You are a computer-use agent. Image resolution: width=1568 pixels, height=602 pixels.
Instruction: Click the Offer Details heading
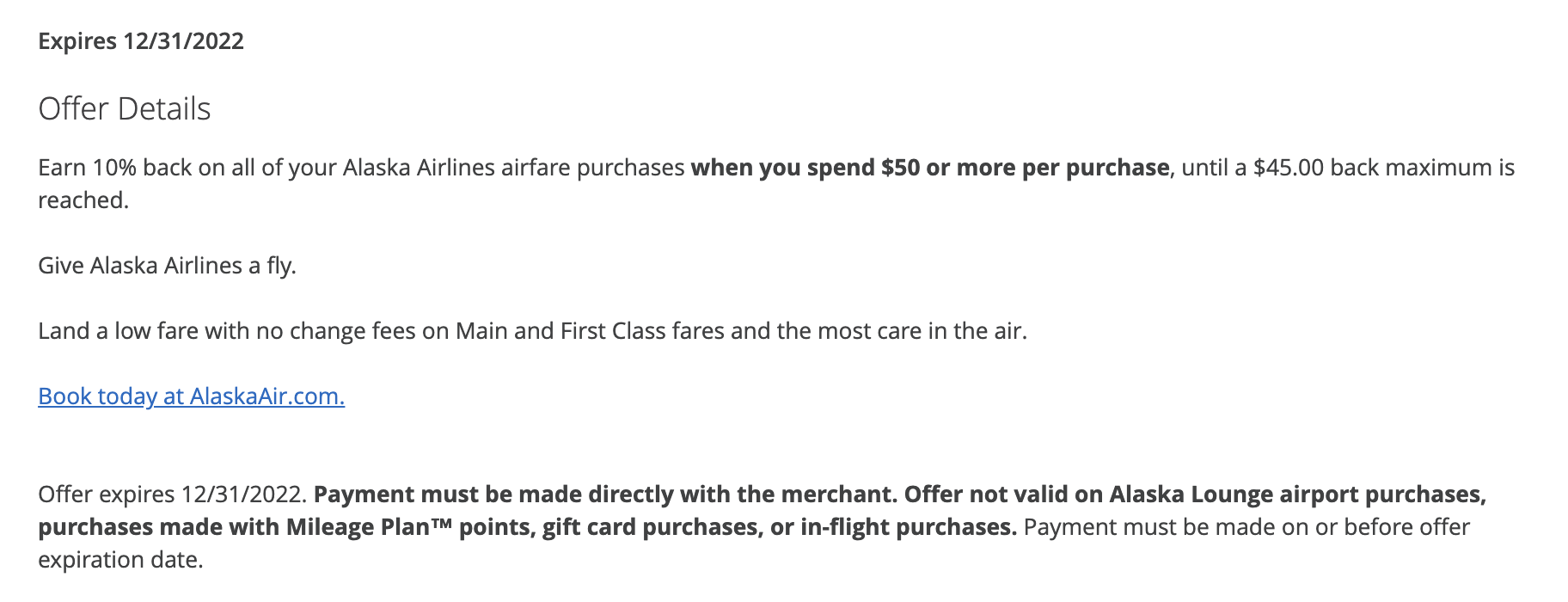(125, 109)
